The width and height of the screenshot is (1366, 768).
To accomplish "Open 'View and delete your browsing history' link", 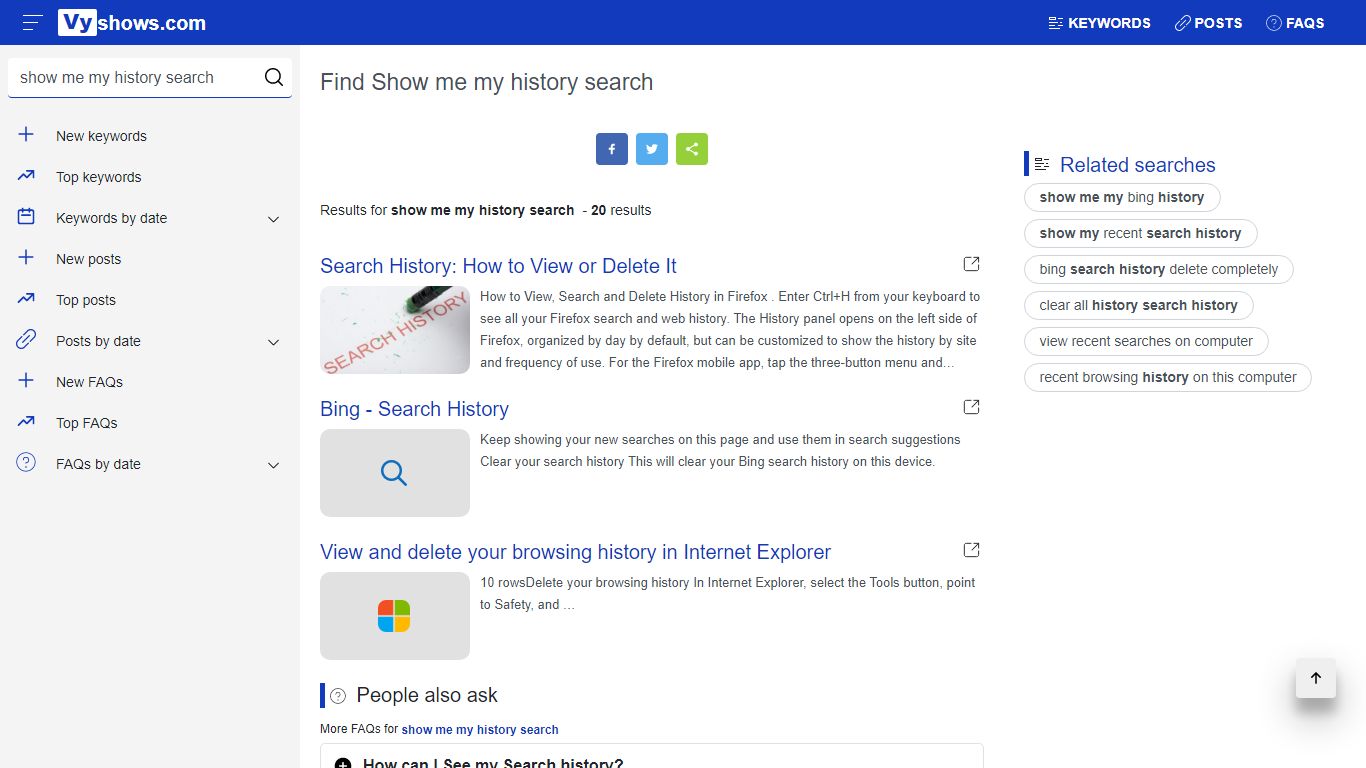I will click(575, 552).
